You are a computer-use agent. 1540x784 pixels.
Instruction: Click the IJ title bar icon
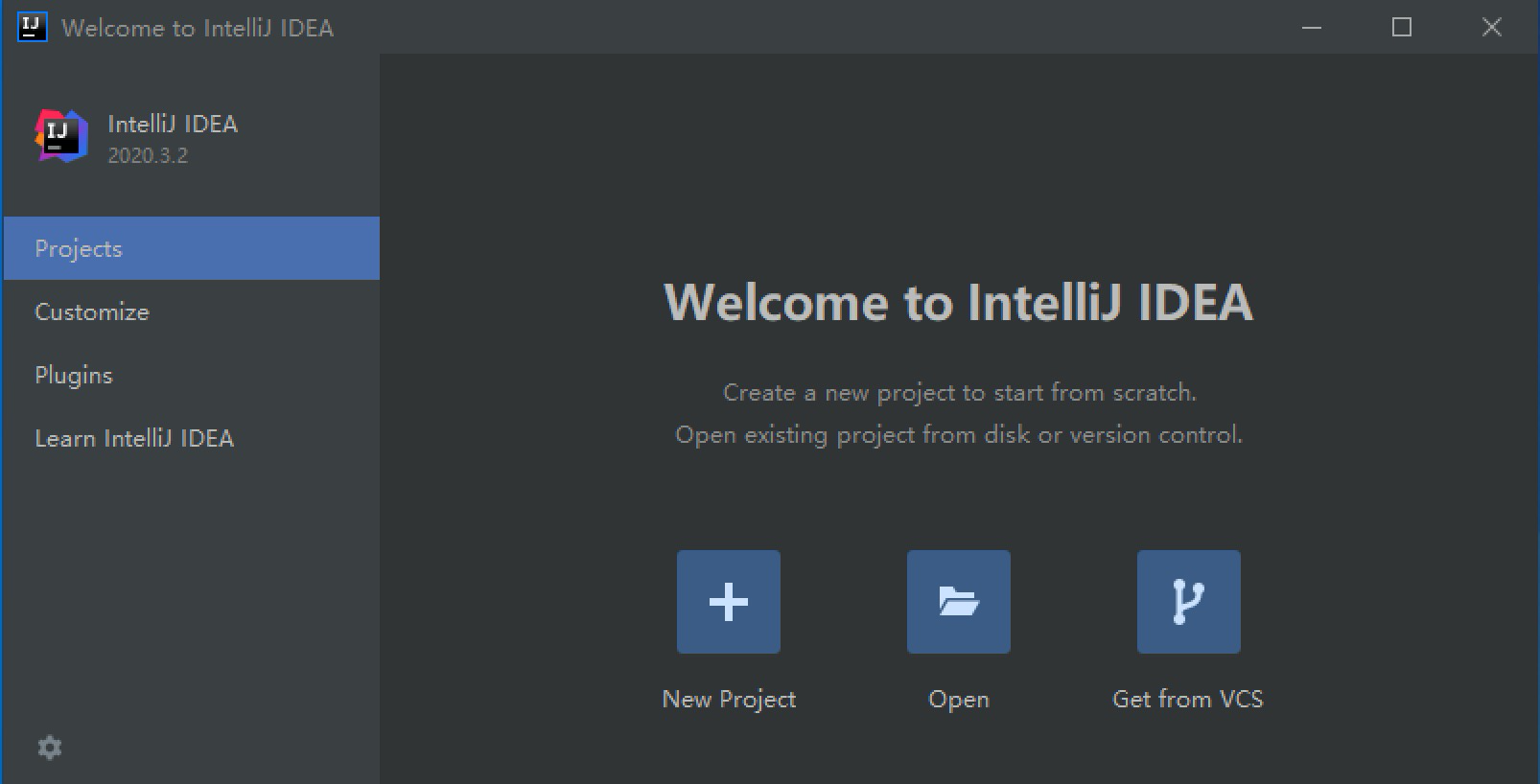32,27
